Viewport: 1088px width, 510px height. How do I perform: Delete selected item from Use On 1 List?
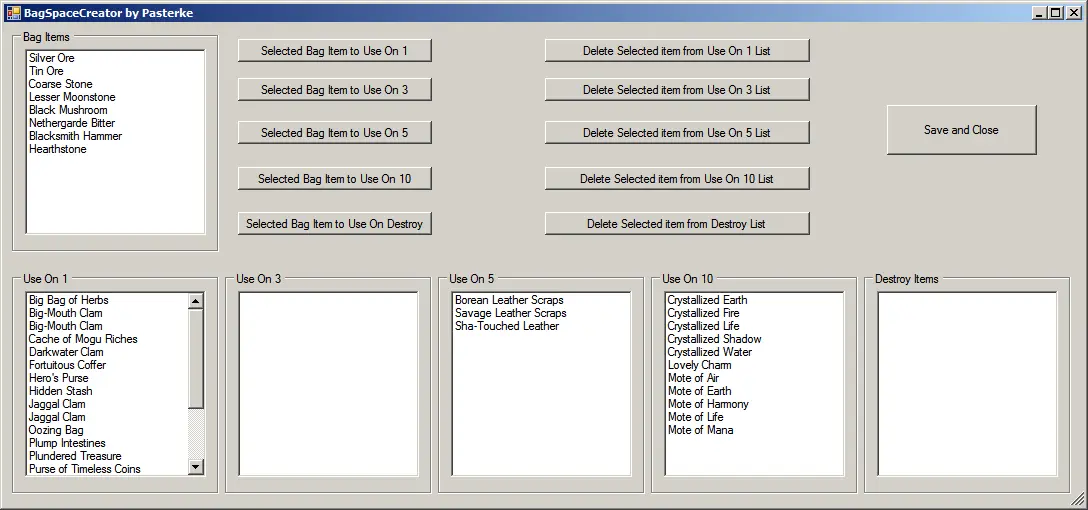[677, 51]
